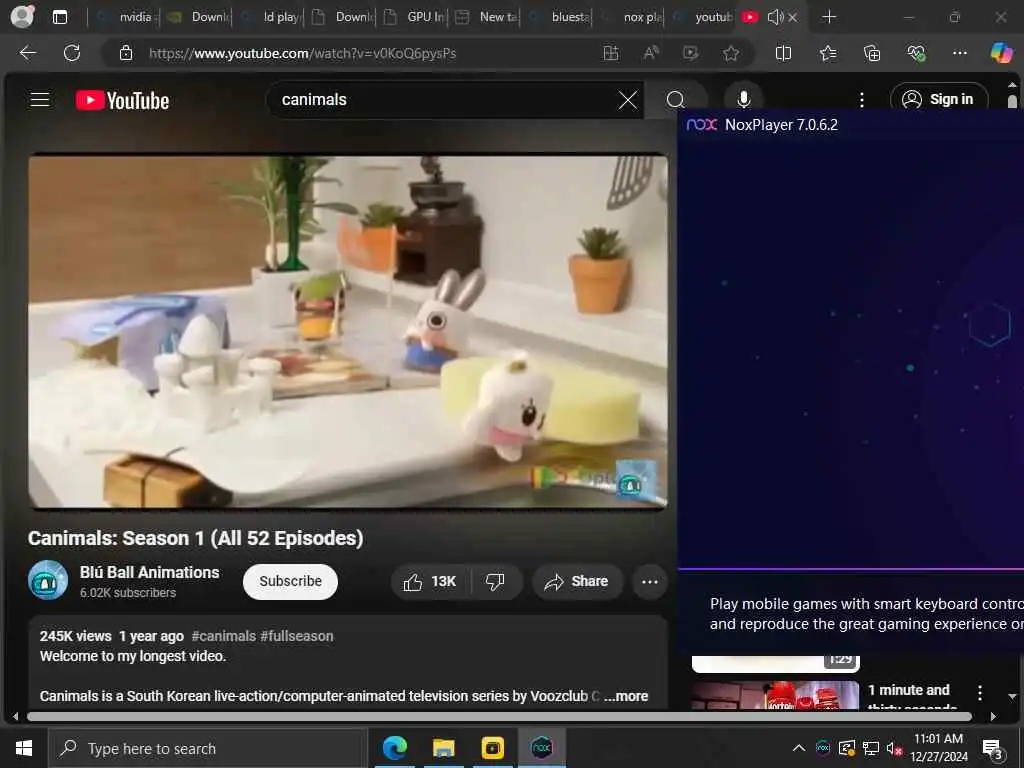View site information lock icon
The width and height of the screenshot is (1024, 768).
[126, 54]
